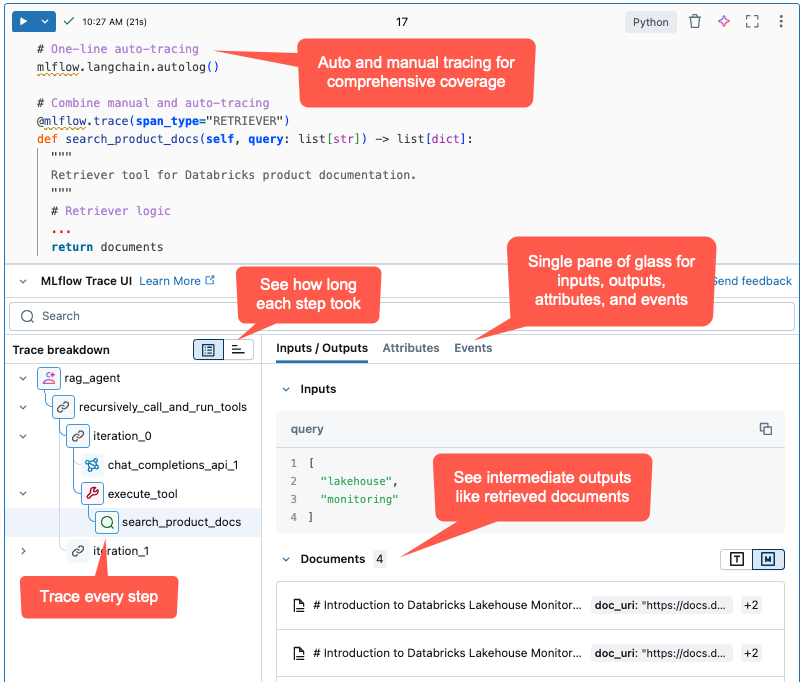806x682 pixels.
Task: Open the cell kebab menu
Action: click(x=781, y=22)
